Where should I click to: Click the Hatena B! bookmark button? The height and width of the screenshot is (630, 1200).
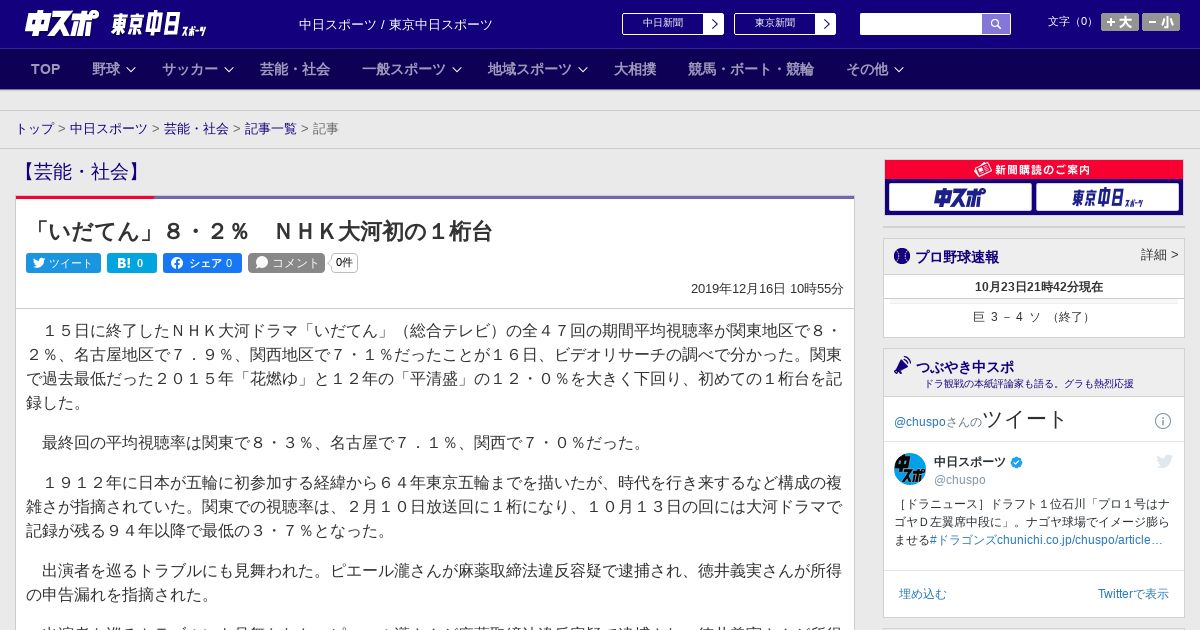point(132,263)
